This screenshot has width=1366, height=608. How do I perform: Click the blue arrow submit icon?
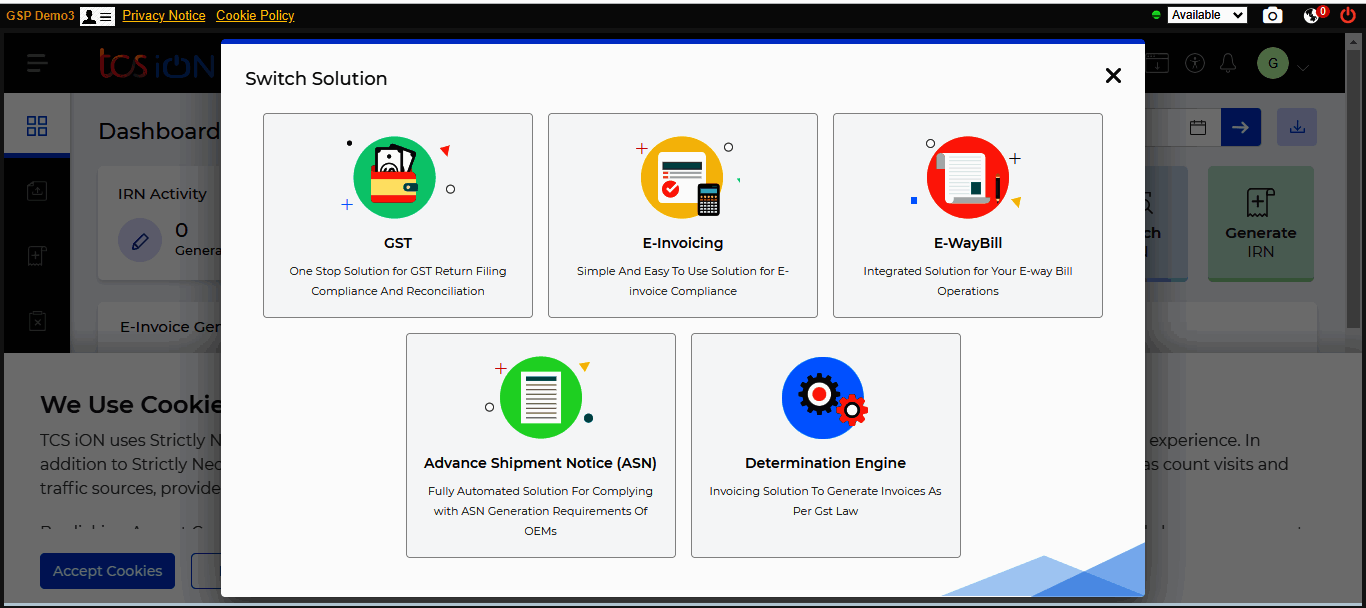(1241, 127)
